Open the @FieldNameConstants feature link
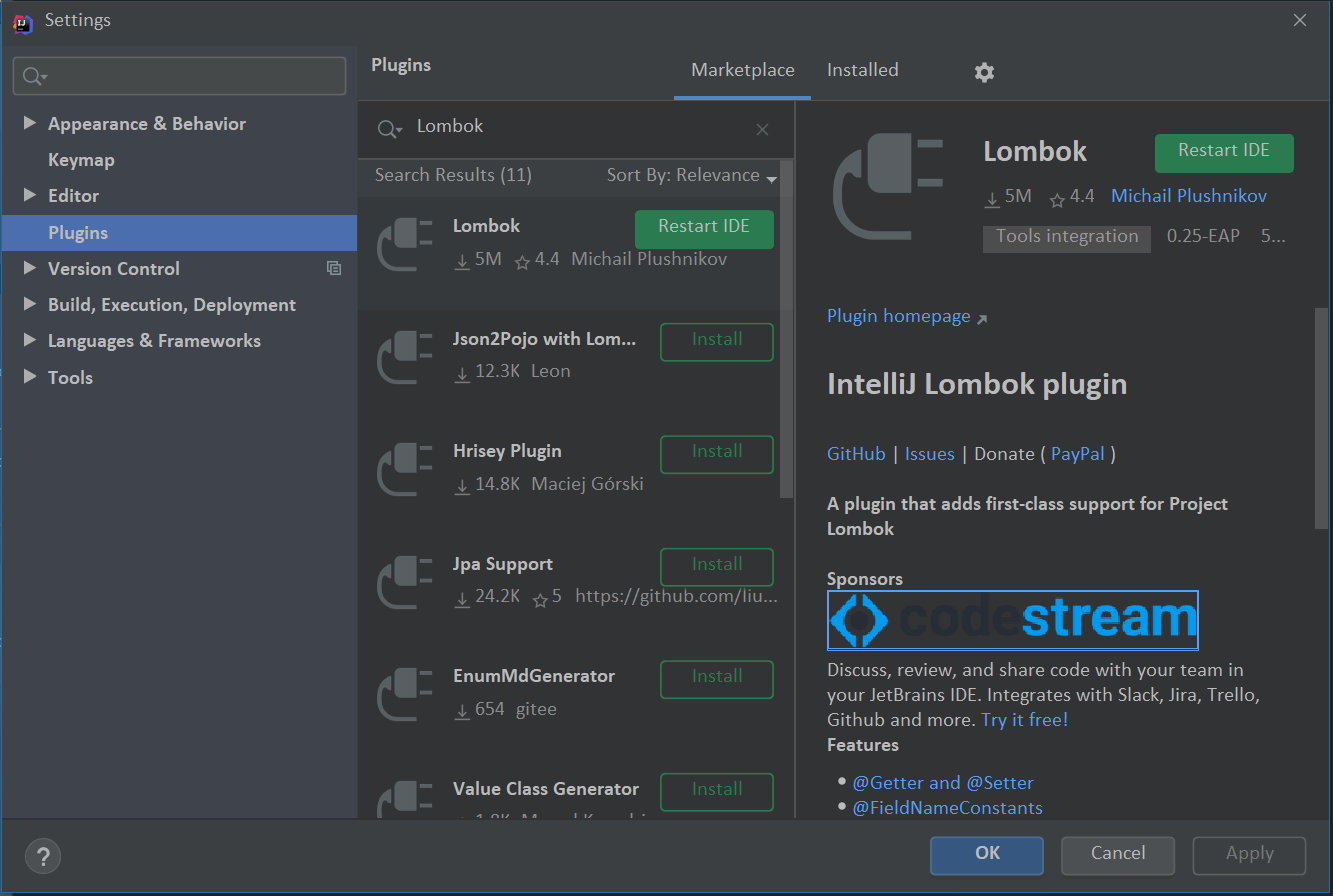Screen dimensions: 1333x896 [x=947, y=808]
